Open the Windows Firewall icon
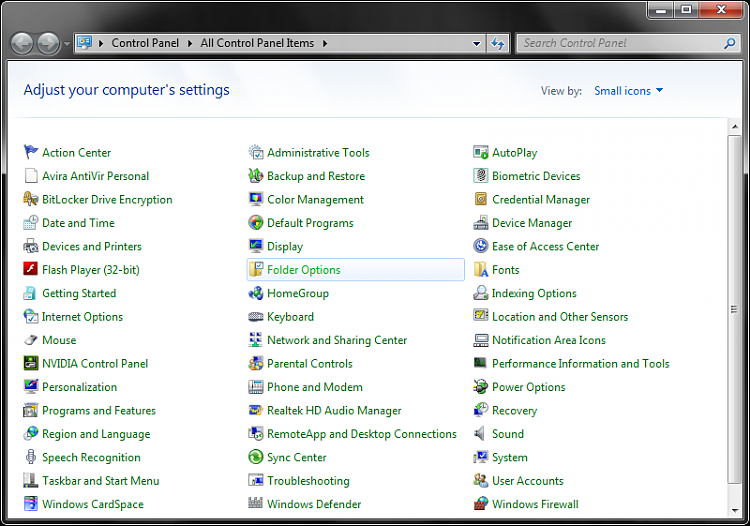 tap(481, 504)
